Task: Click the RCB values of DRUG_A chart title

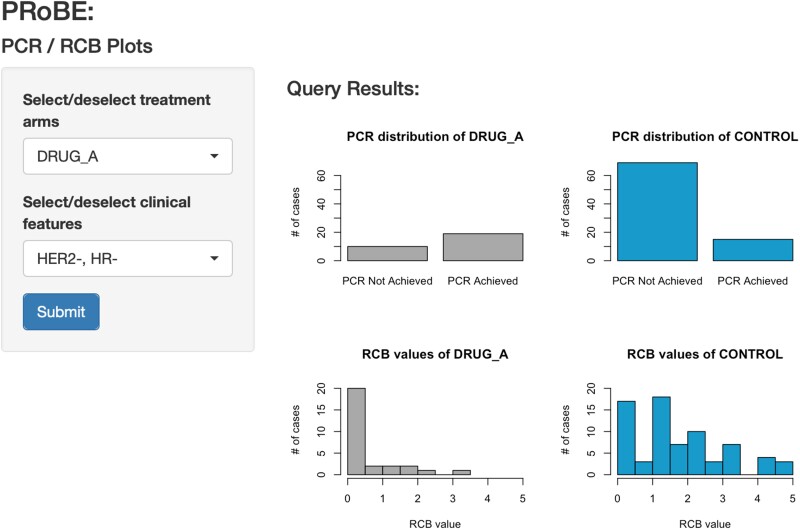Action: (x=435, y=355)
